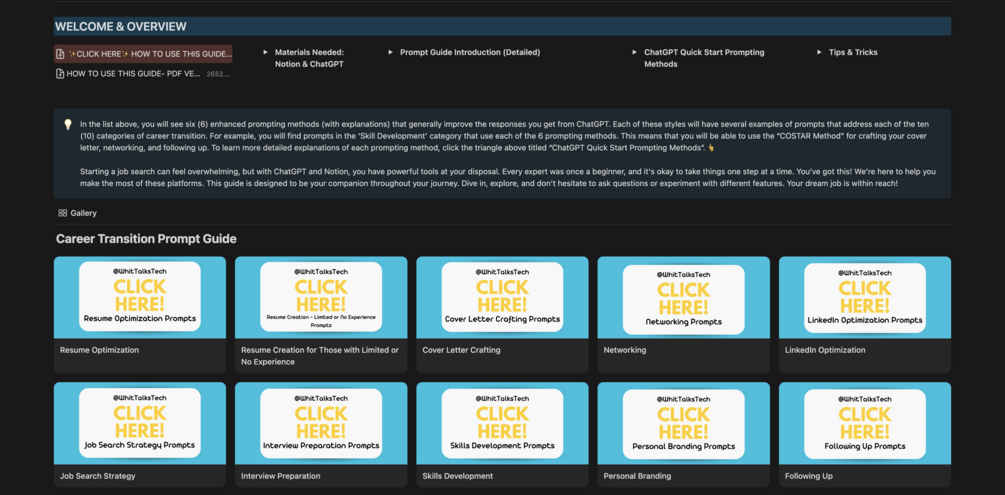Click 'Resume Optimization' card title
The height and width of the screenshot is (495, 1005).
click(99, 350)
